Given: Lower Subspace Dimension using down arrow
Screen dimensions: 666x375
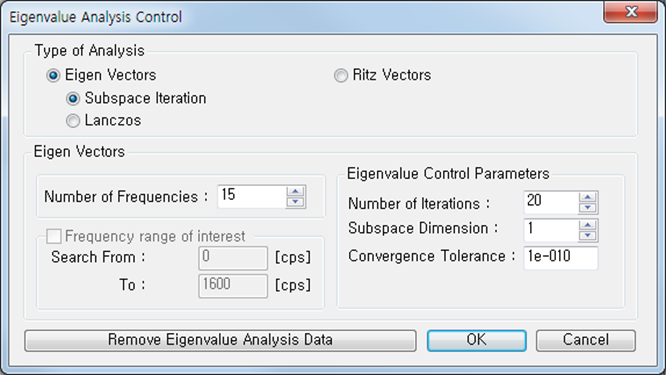Looking at the screenshot, I should (x=588, y=236).
